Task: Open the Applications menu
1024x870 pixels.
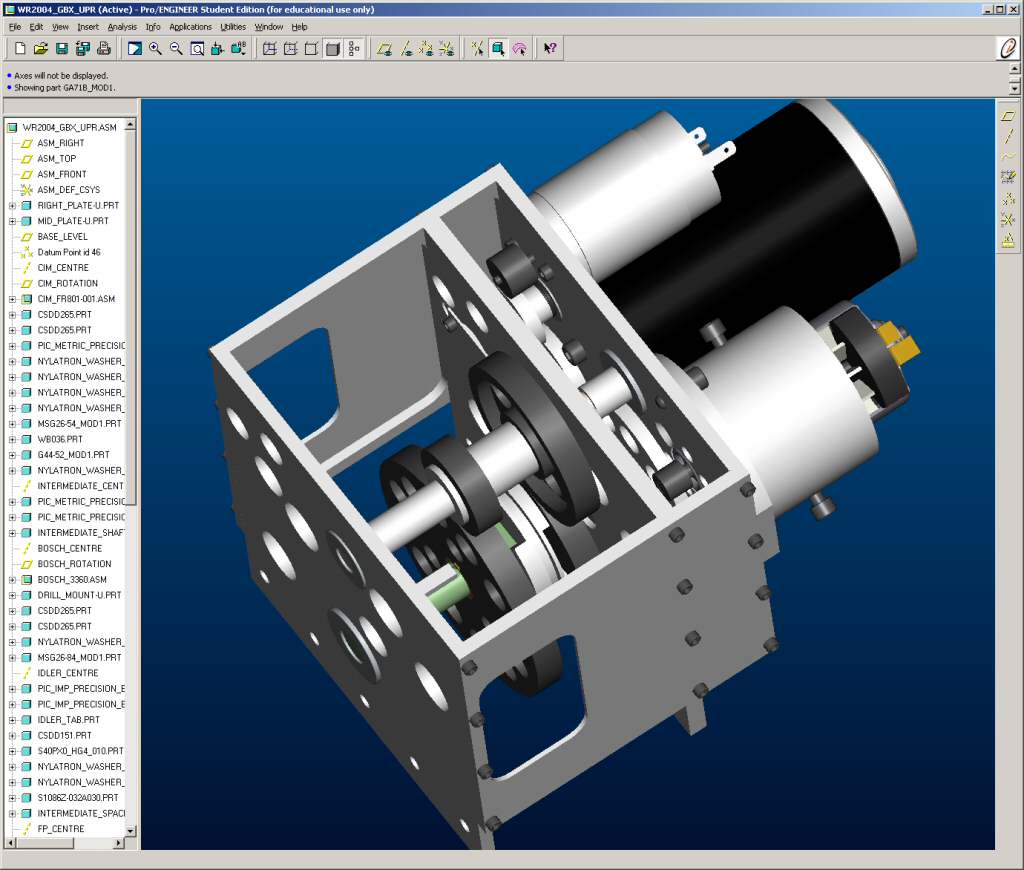Action: click(x=190, y=27)
